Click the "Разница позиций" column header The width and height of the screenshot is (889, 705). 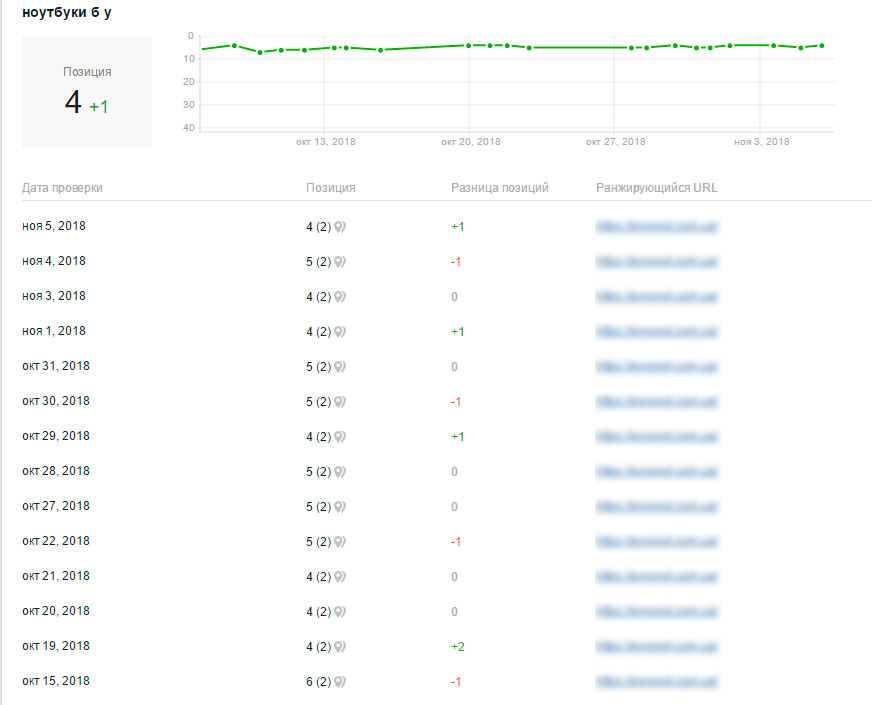[x=499, y=188]
